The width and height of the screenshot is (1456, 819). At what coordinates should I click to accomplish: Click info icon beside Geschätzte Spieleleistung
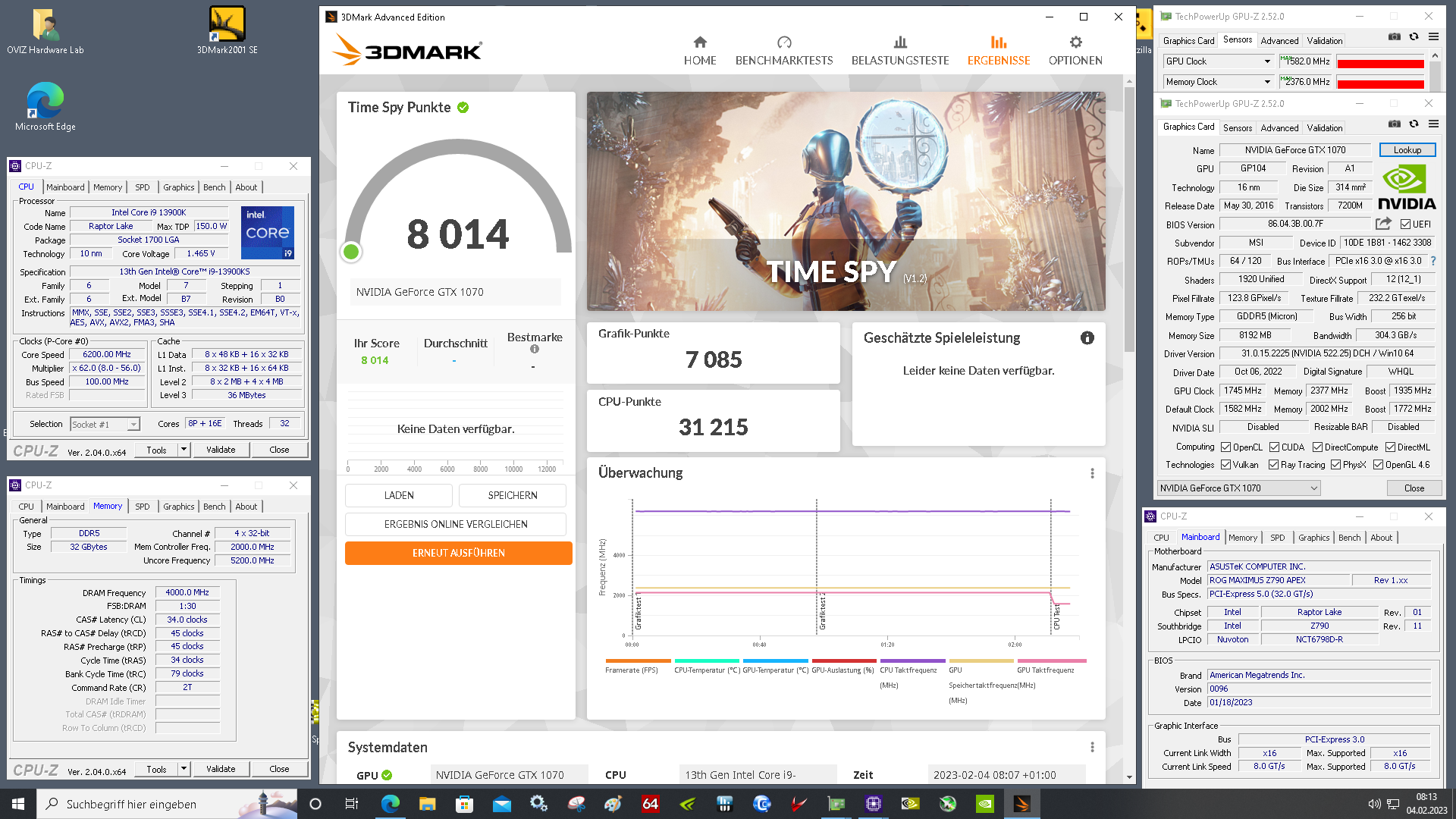[1087, 338]
